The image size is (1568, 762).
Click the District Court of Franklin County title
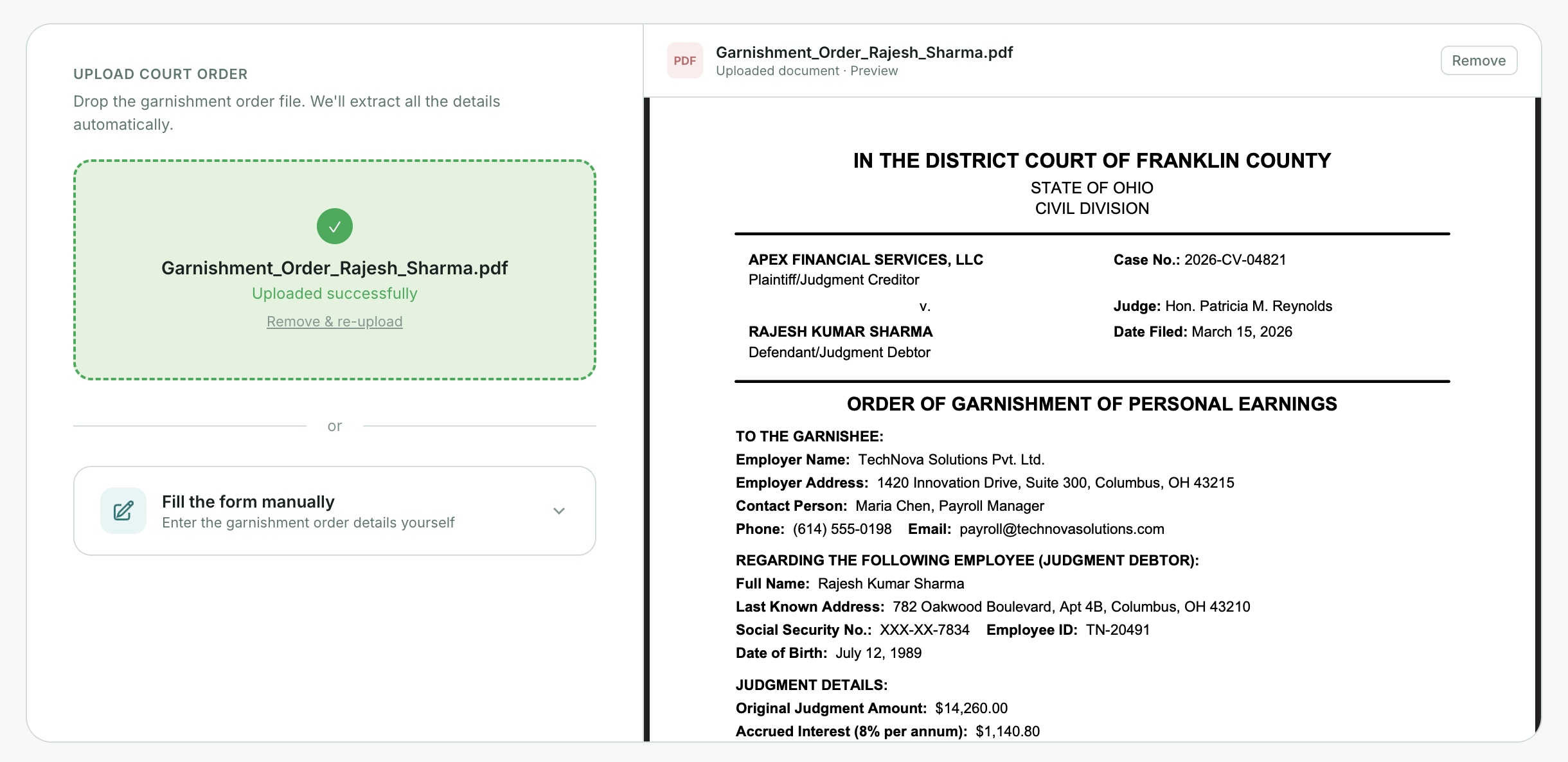click(x=1091, y=161)
